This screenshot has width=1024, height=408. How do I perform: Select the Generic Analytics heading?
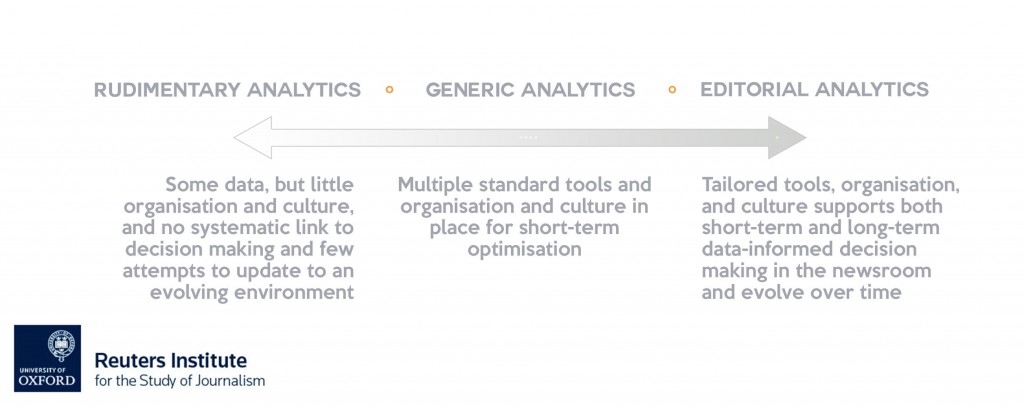530,90
